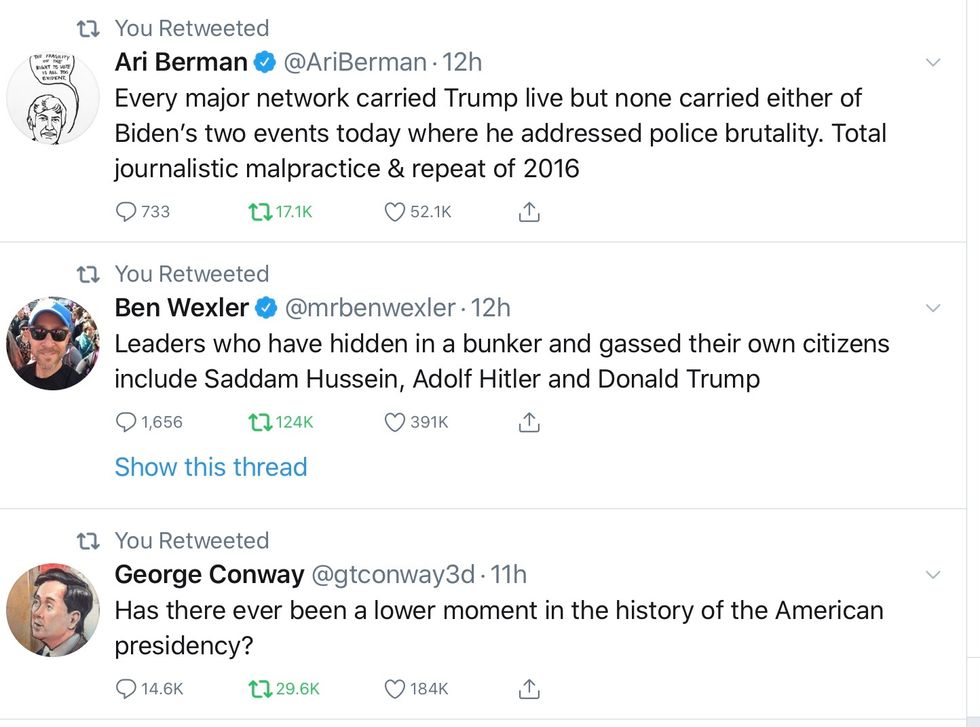Screen dimensions: 980x727
Task: Like Ari Berman's tweet
Action: 395,211
